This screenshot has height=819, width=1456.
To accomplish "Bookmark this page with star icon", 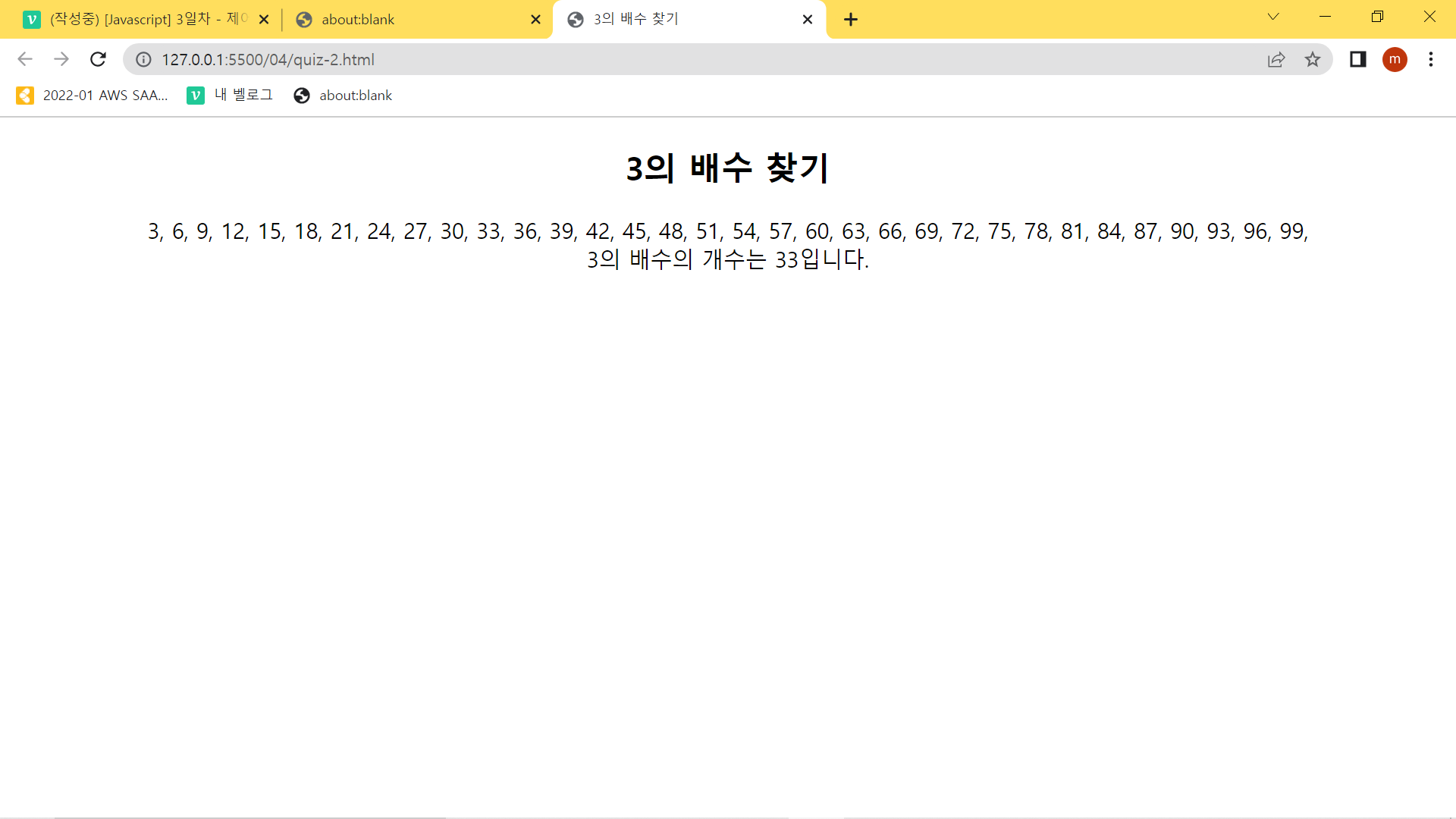I will pos(1313,59).
